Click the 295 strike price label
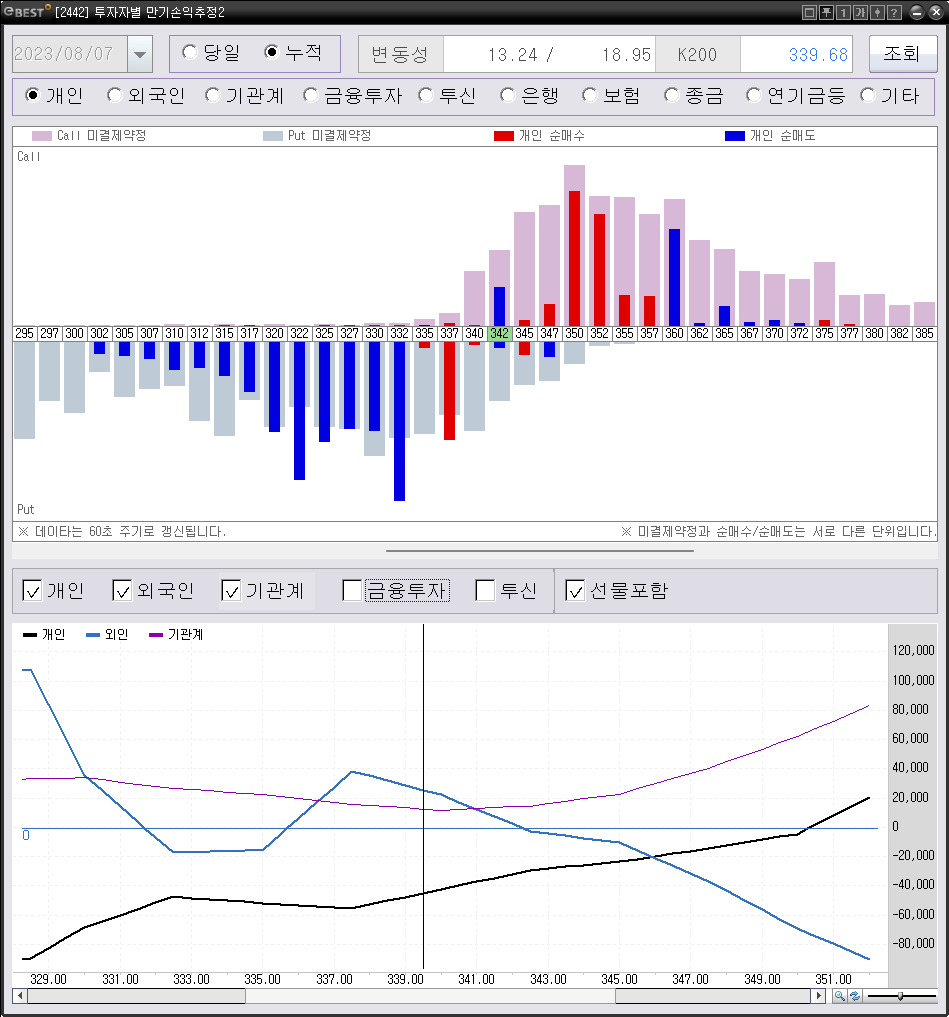The image size is (949, 1017). pos(25,333)
